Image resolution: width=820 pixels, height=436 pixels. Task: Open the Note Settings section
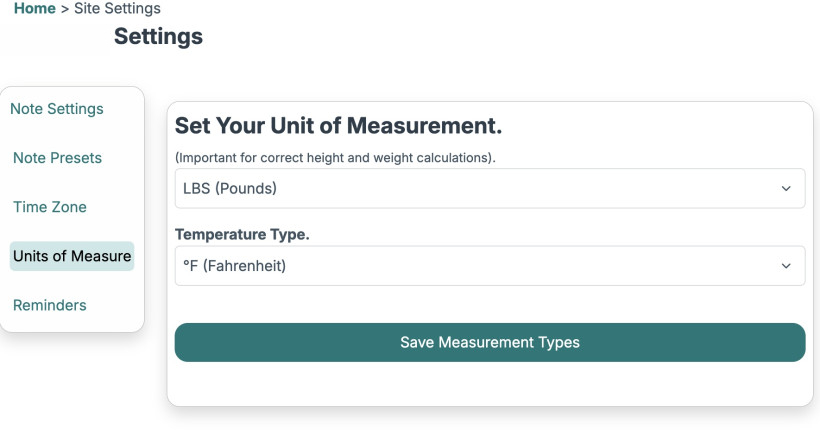(x=57, y=109)
